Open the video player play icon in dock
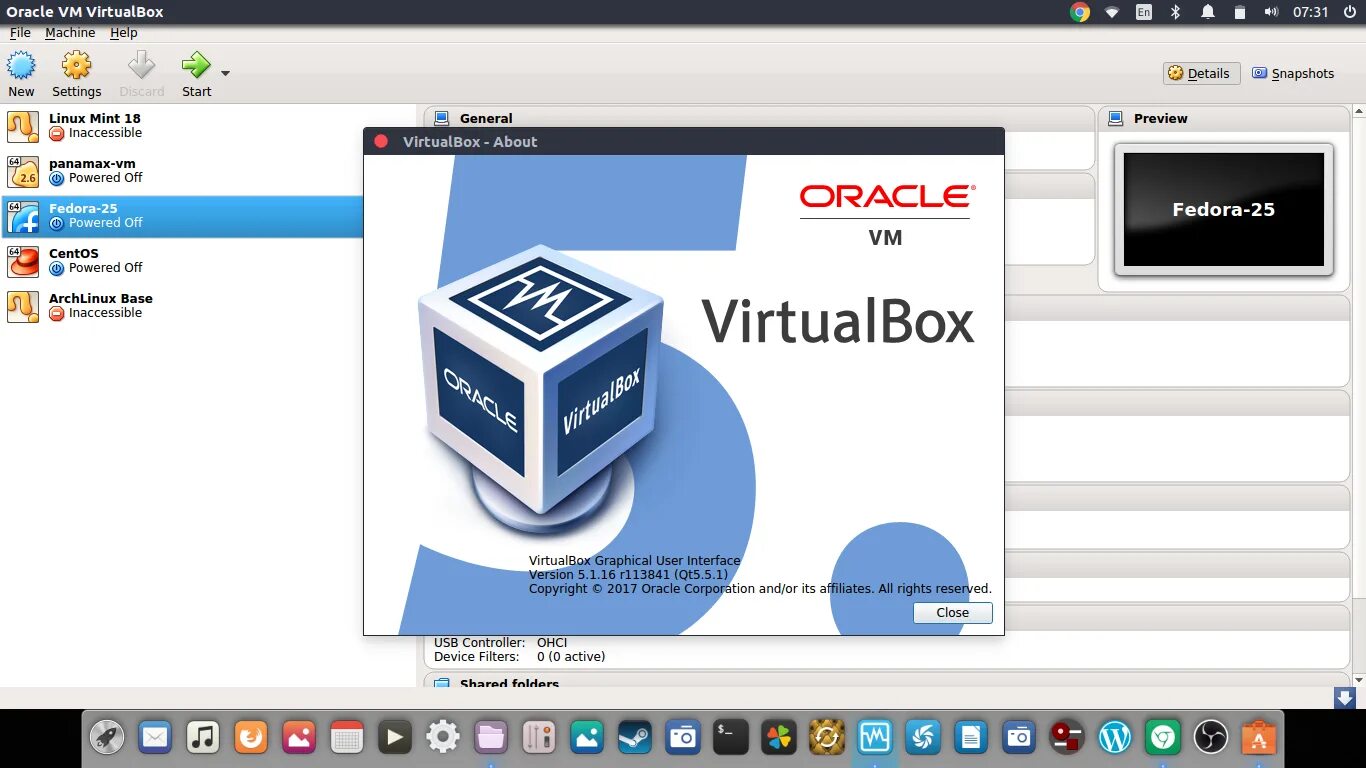The image size is (1366, 768). [x=395, y=738]
